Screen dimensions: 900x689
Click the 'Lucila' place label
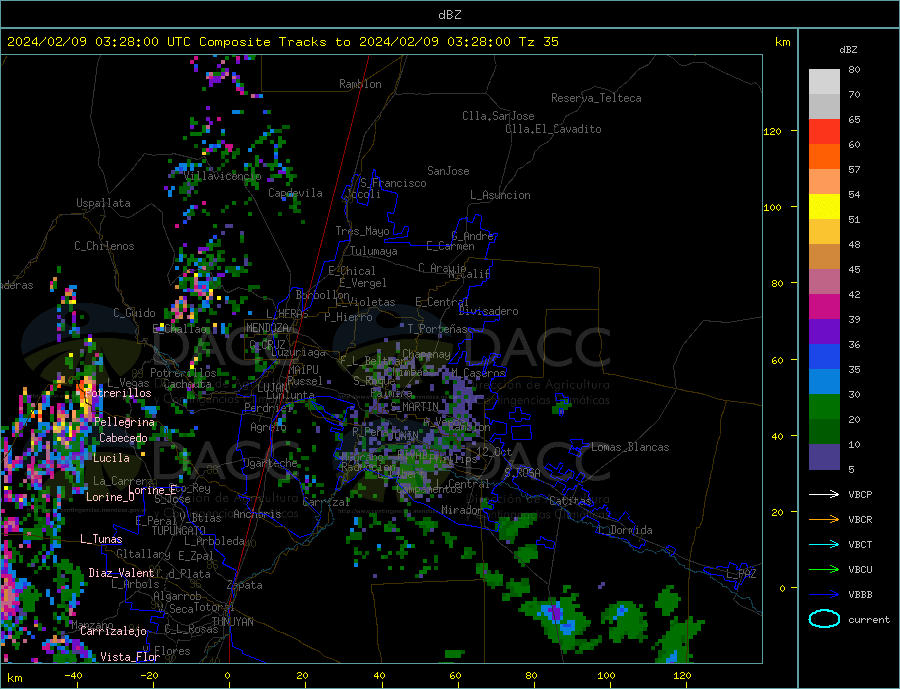pos(111,458)
